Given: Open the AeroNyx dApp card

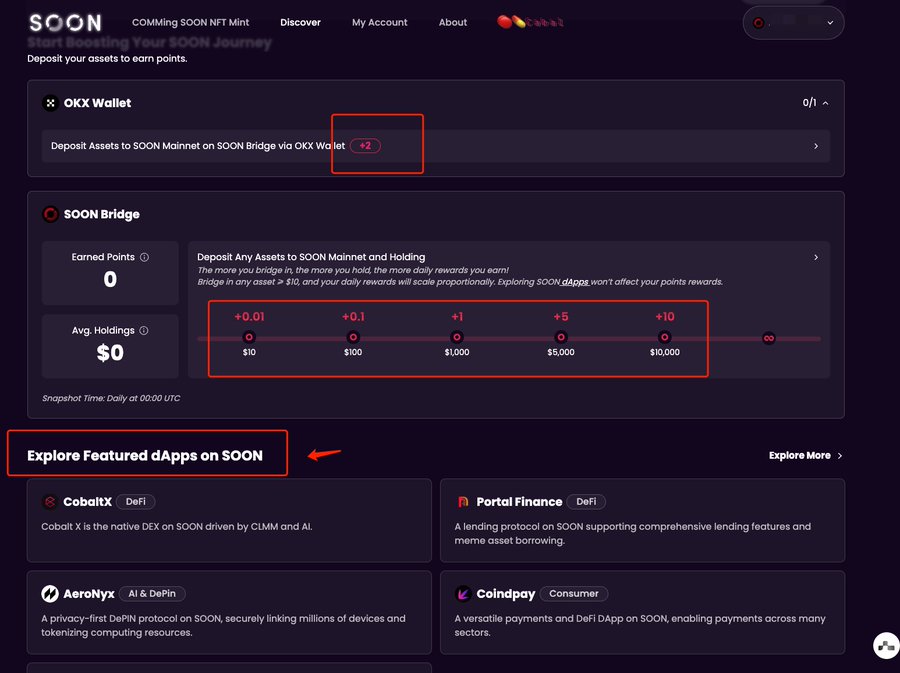Looking at the screenshot, I should click(x=229, y=612).
